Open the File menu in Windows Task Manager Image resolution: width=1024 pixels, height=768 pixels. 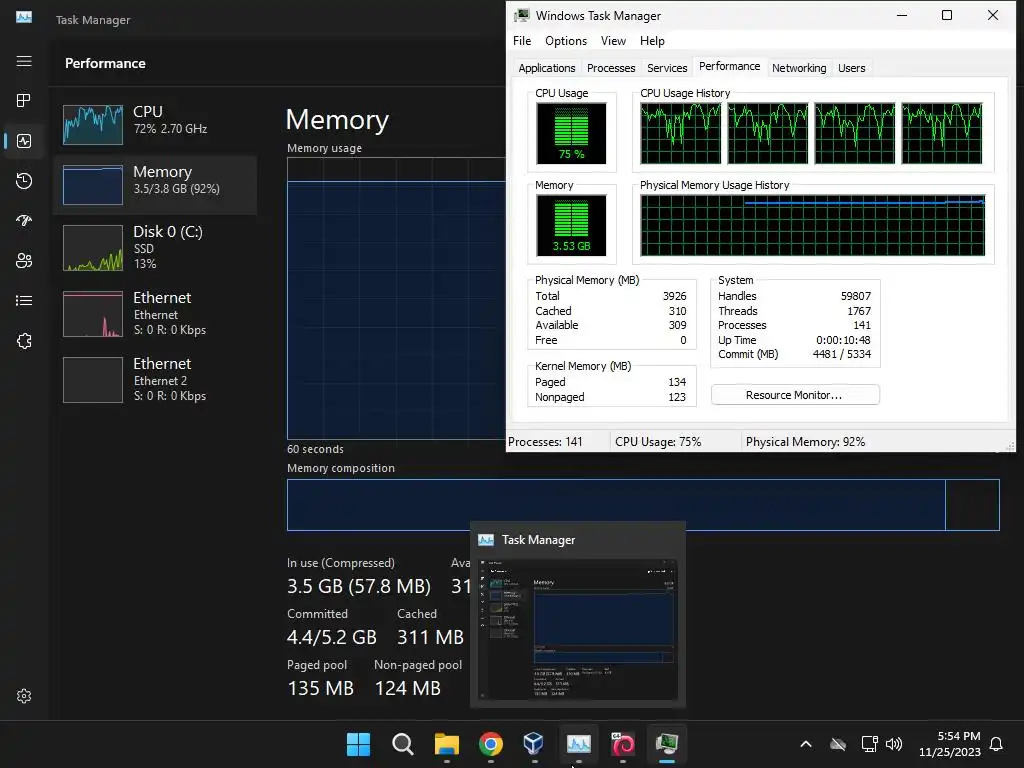[522, 40]
